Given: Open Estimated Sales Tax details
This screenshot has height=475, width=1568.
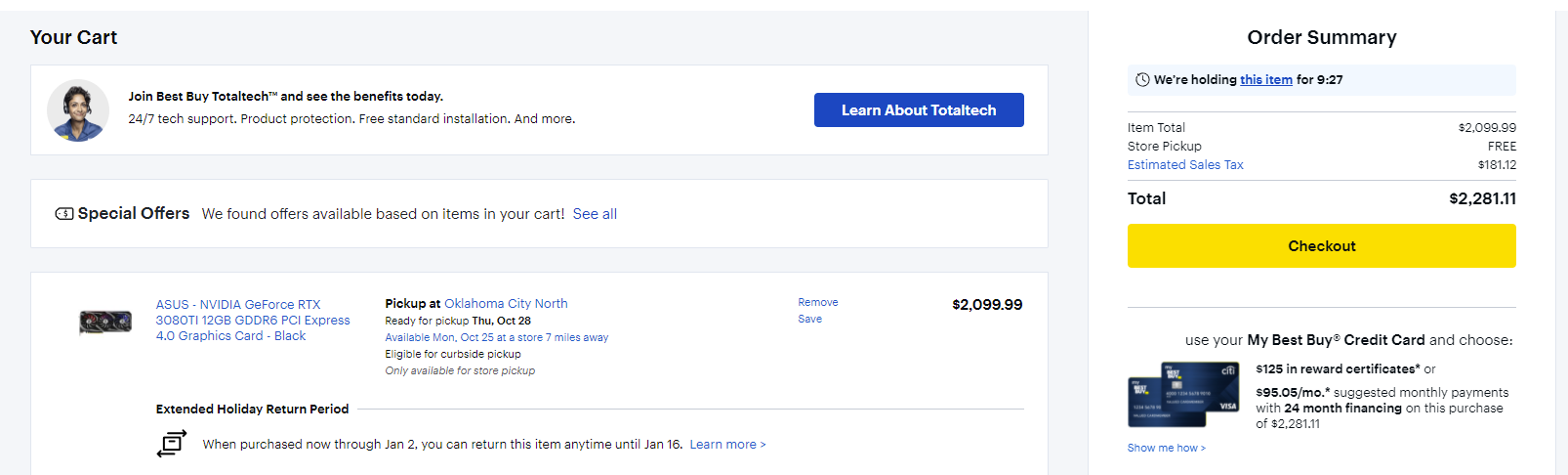Looking at the screenshot, I should point(1184,165).
